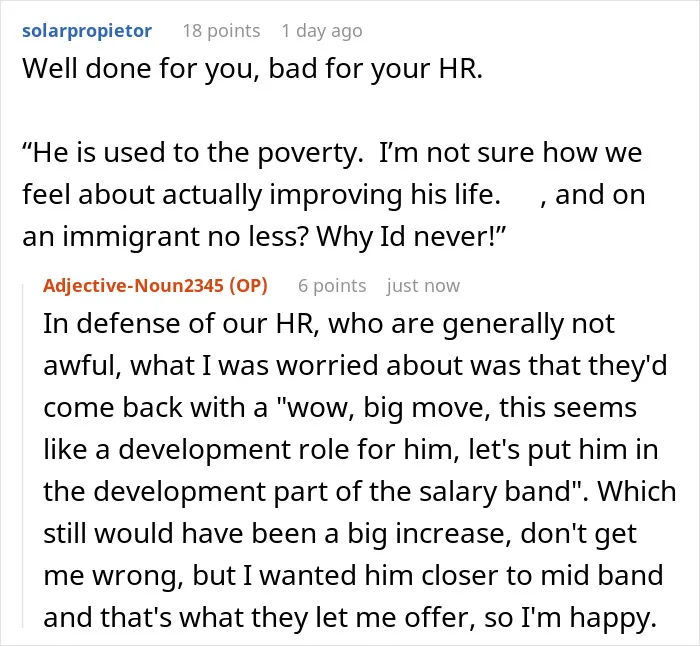Click the 'In defense of our HR' reply line

click(329, 324)
